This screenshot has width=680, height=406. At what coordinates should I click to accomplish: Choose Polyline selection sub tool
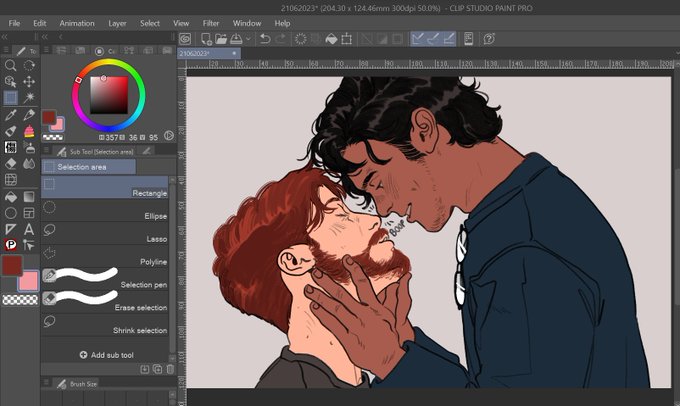click(105, 256)
